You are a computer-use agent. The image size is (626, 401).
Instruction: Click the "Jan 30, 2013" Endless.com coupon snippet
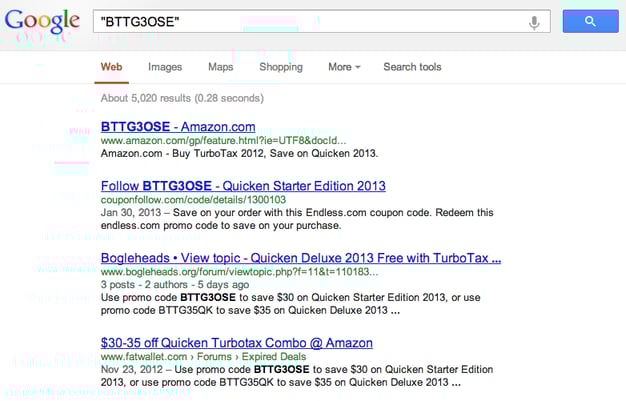point(297,219)
